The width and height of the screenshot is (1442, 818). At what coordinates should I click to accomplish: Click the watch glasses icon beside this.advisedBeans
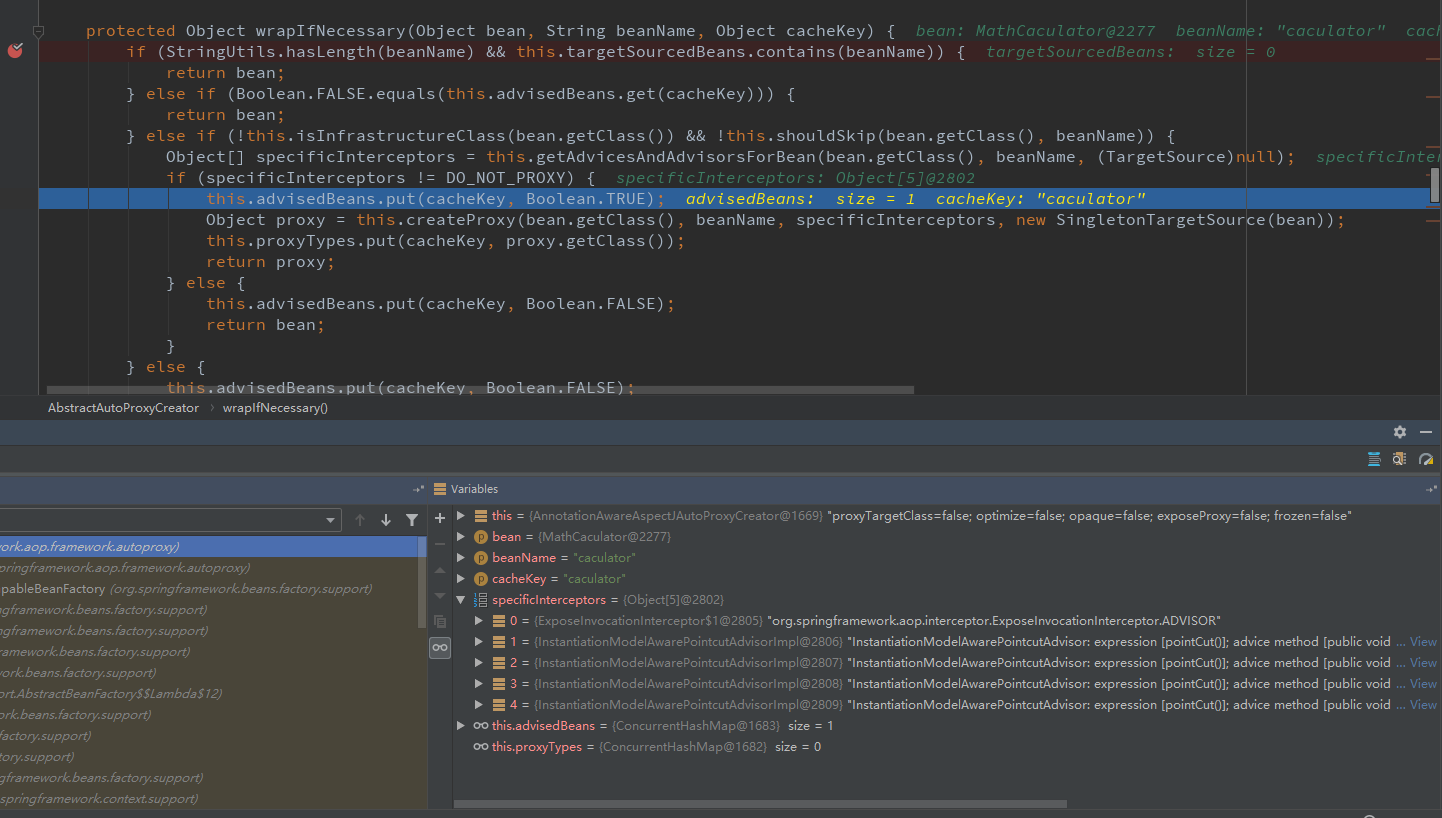point(481,726)
